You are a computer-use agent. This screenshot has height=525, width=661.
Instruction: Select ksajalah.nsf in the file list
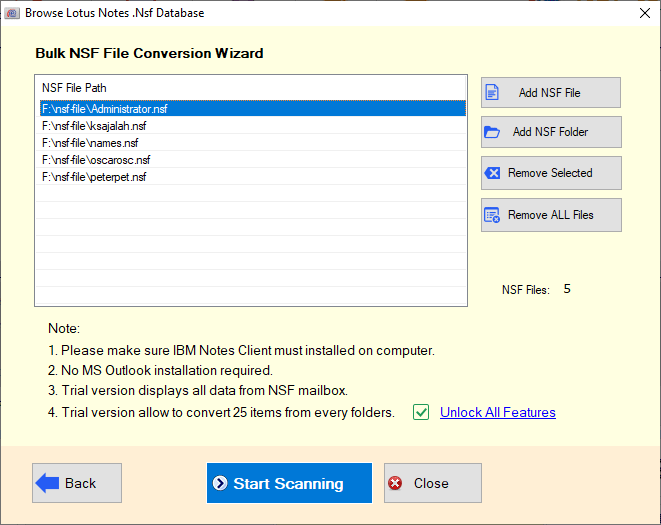click(x=94, y=126)
